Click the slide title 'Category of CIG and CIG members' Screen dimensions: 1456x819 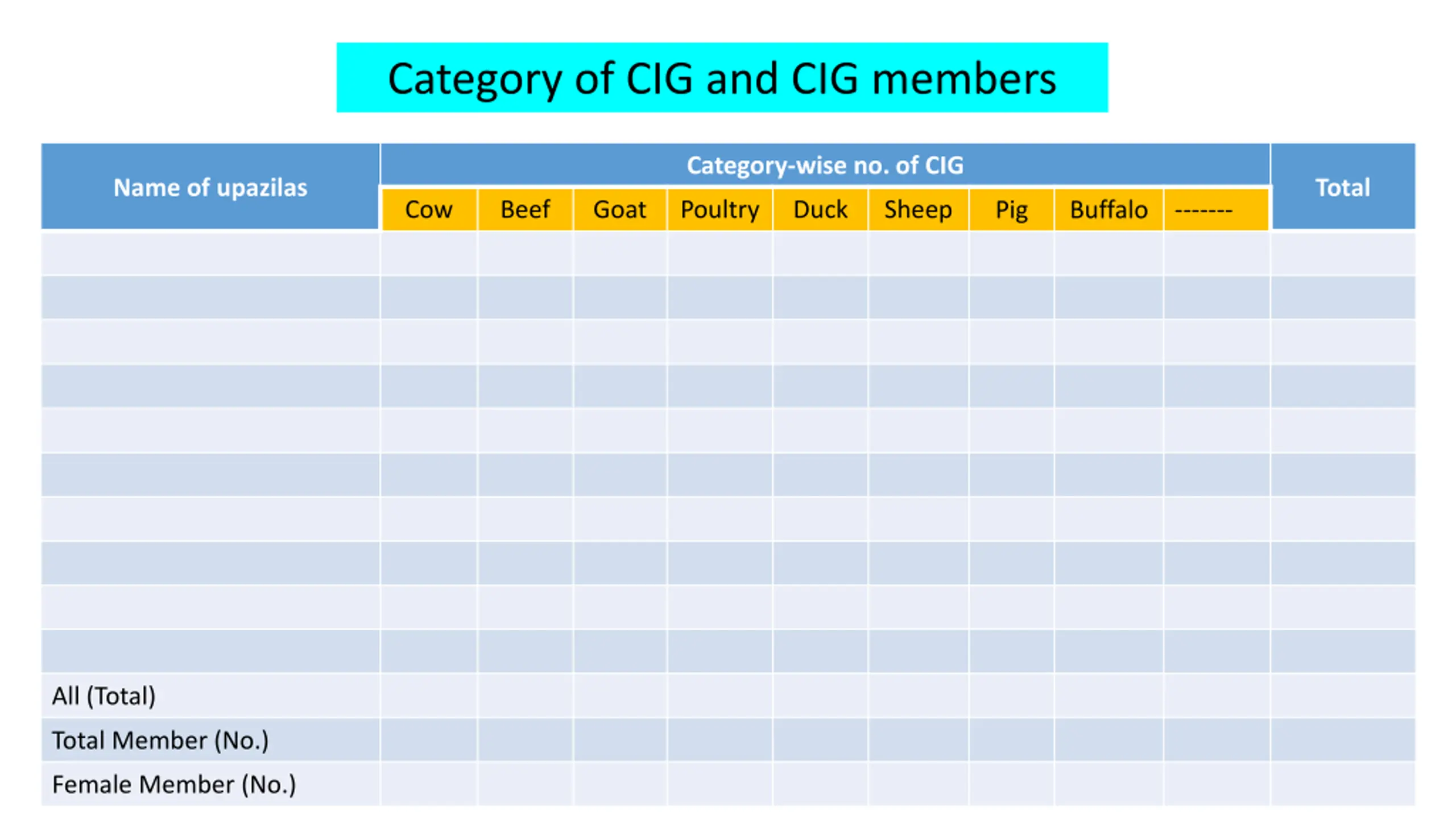click(x=722, y=77)
